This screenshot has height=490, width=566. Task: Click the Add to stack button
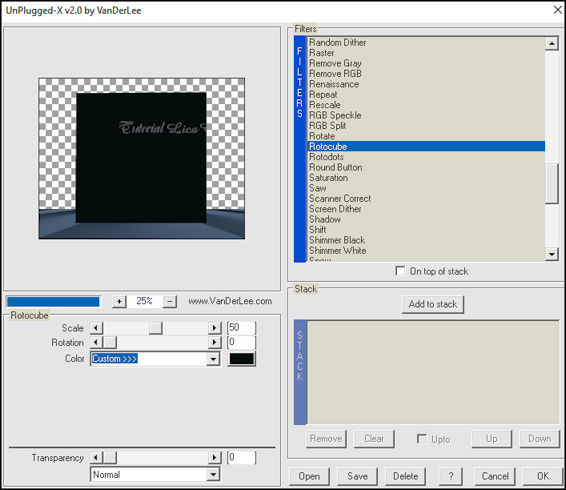click(x=433, y=304)
